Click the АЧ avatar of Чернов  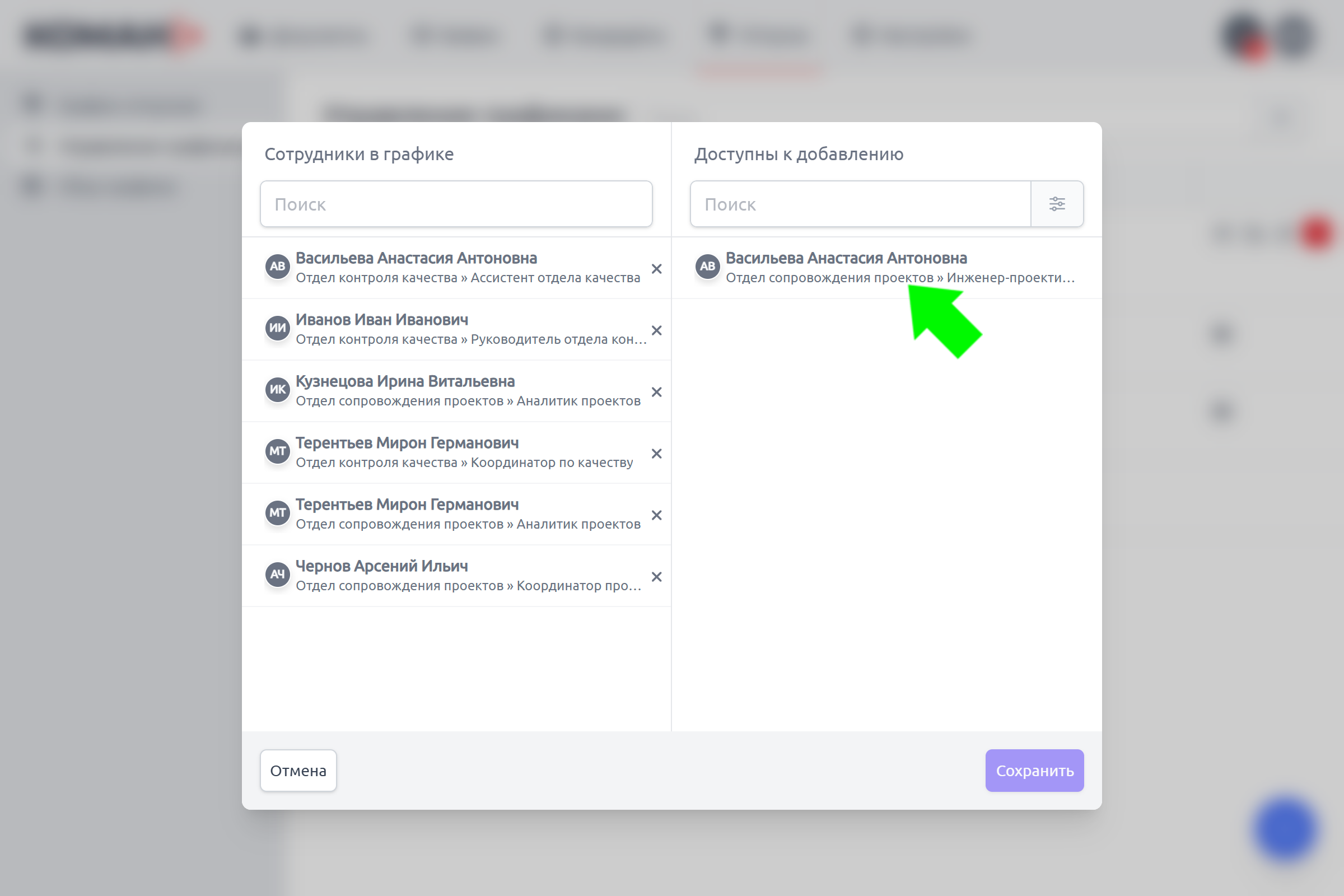278,575
